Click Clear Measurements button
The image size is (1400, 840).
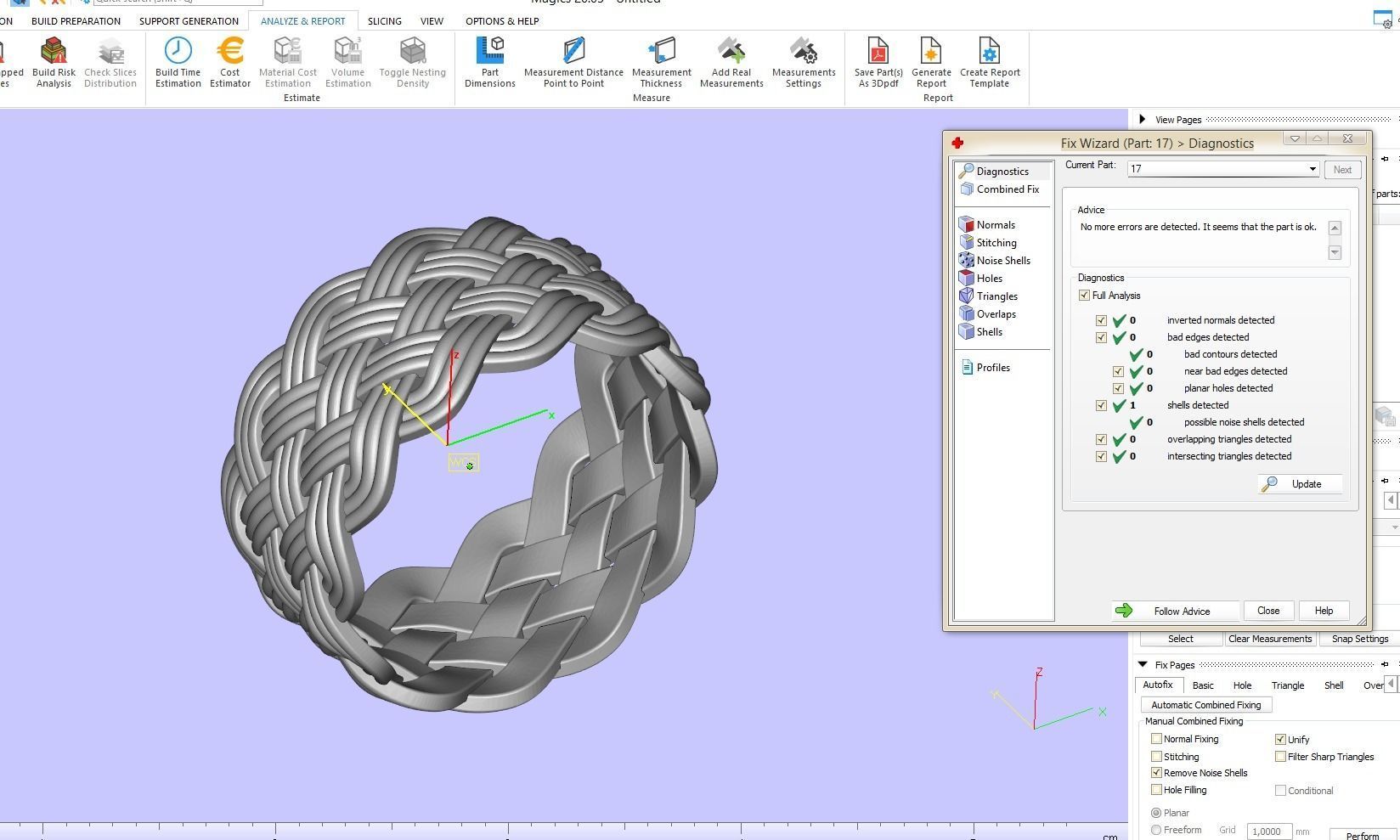[1270, 639]
